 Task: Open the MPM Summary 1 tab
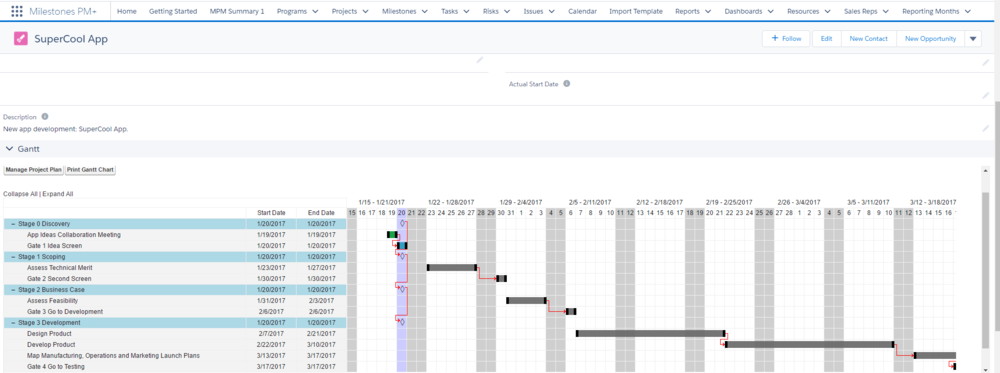(x=237, y=11)
